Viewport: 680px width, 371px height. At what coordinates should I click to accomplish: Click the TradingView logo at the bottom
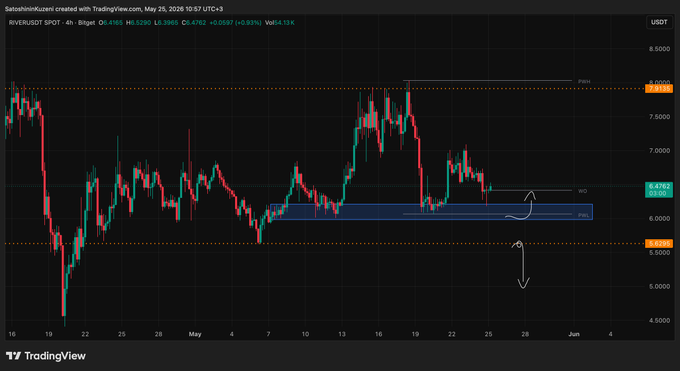(46, 356)
